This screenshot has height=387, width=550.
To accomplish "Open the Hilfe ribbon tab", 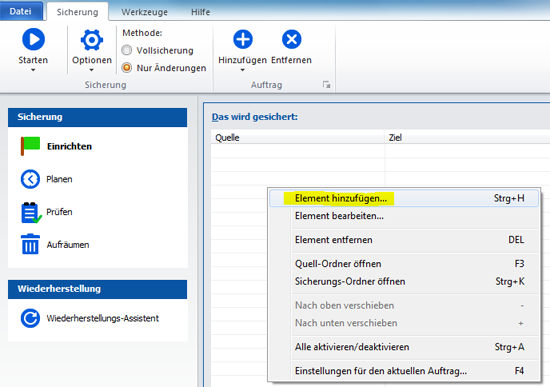I will 201,12.
